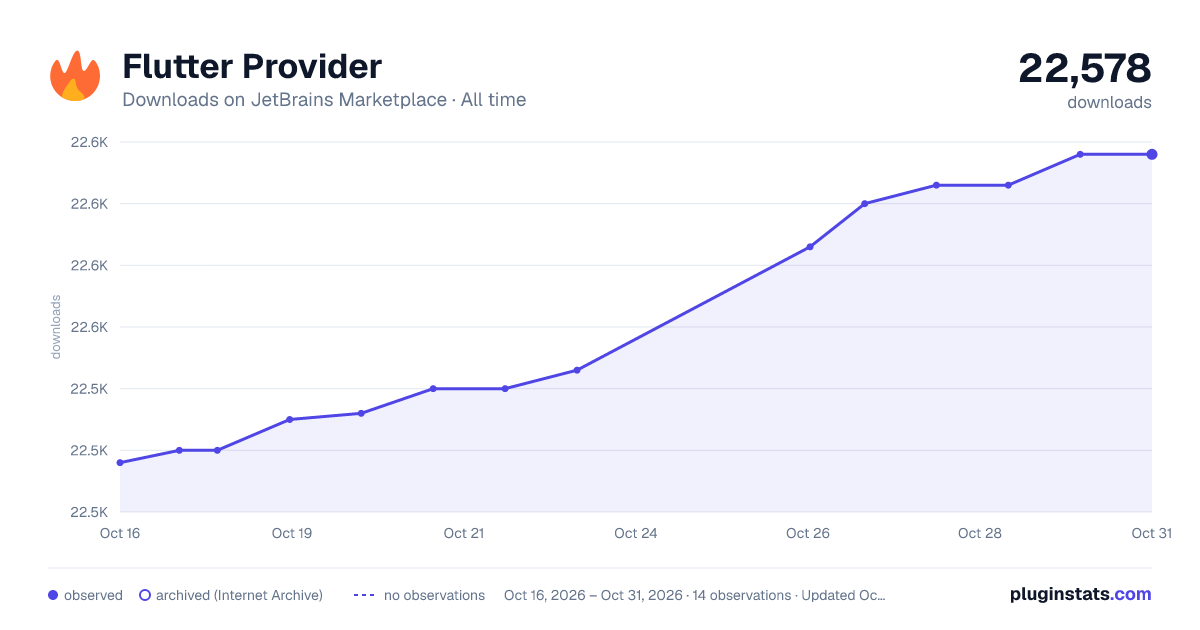Click the archived (Internet Archive) legend text

click(x=239, y=595)
